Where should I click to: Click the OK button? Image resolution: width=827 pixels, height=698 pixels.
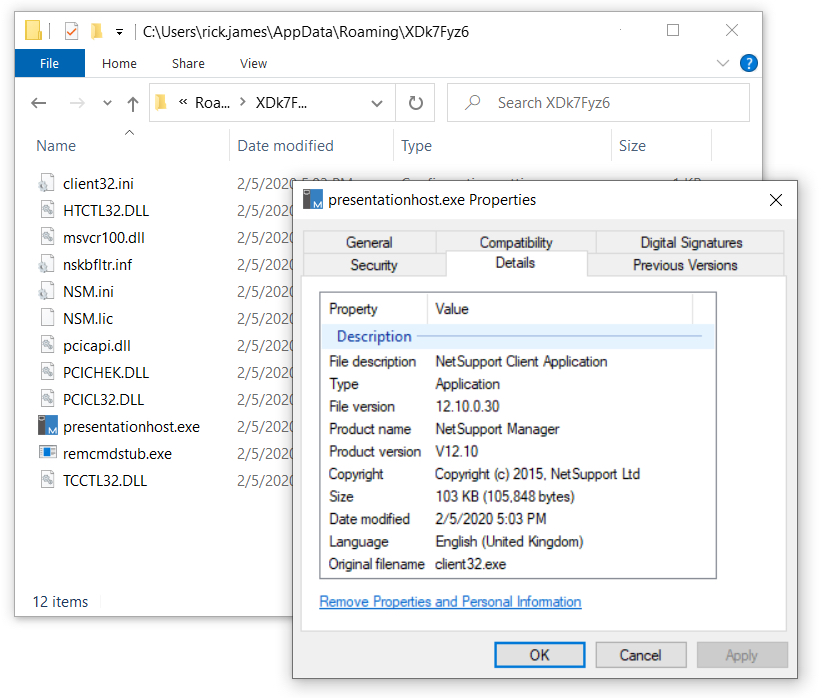pos(540,655)
